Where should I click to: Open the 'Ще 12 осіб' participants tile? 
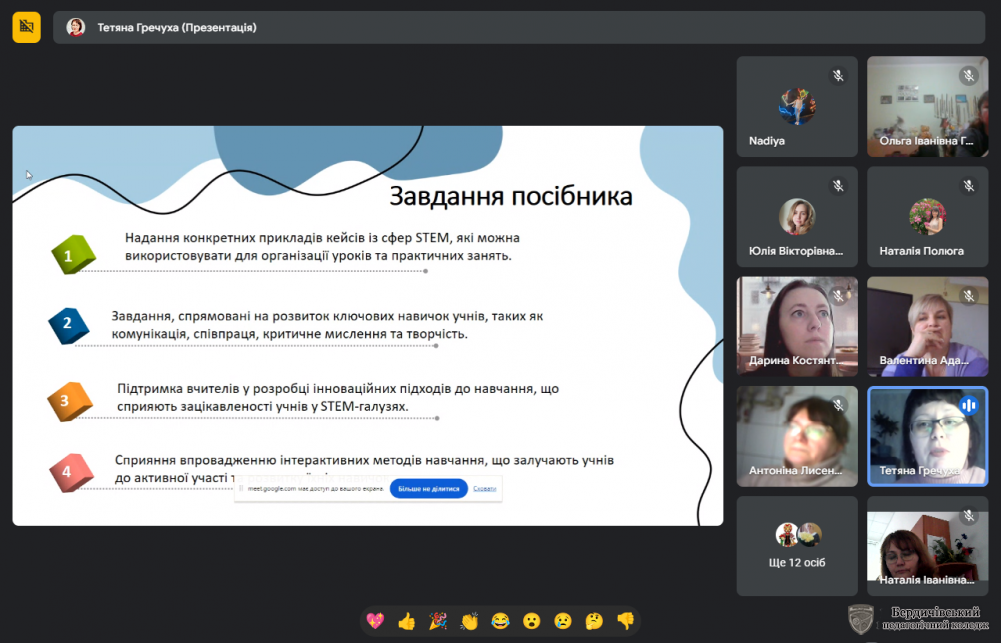coord(797,546)
